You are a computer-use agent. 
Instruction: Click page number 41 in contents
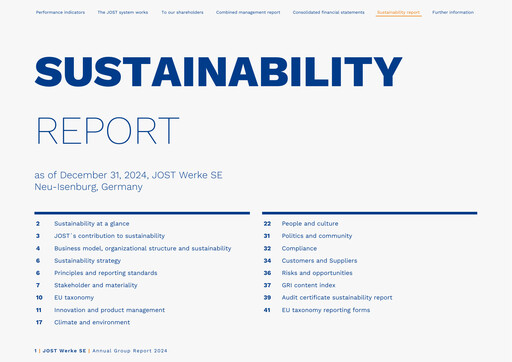point(267,310)
